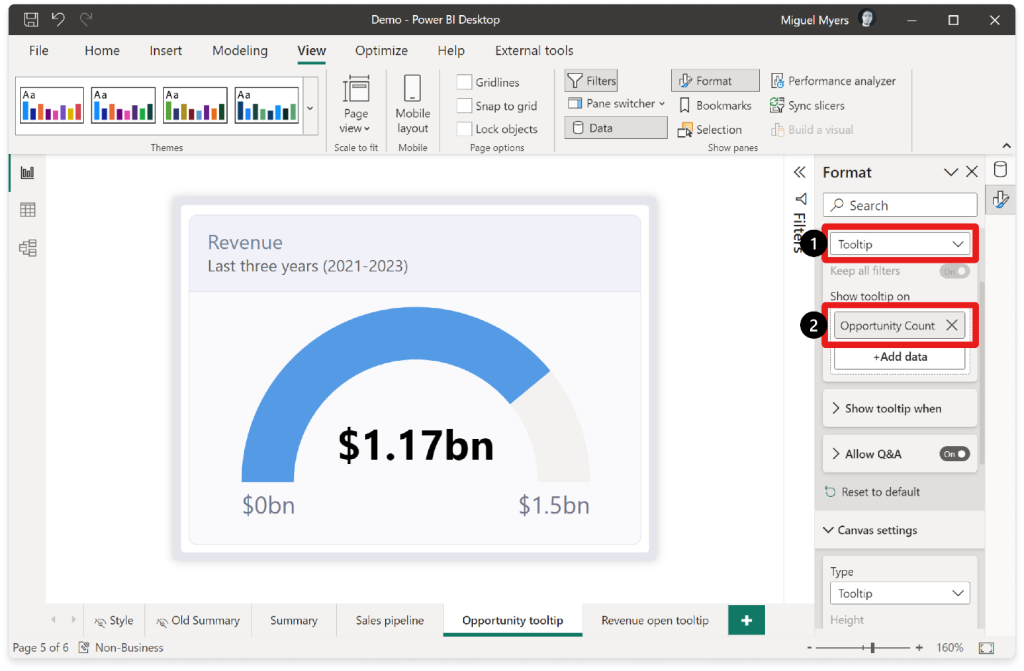The image size is (1024, 671).
Task: Click the Redo arrow icon
Action: [x=86, y=20]
